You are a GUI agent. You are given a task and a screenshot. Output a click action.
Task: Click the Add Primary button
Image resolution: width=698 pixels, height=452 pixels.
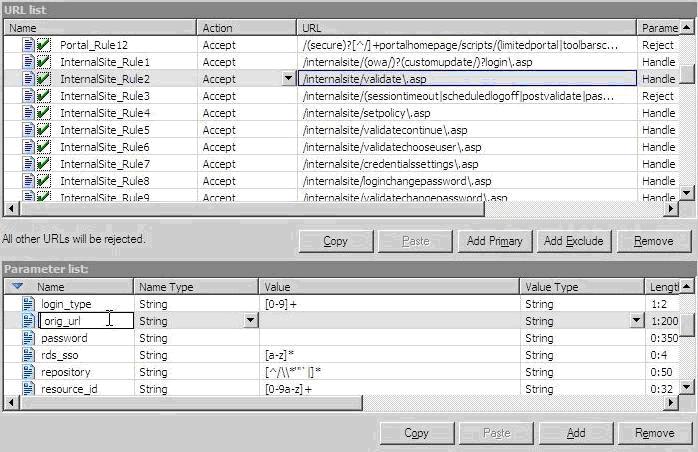pos(495,241)
